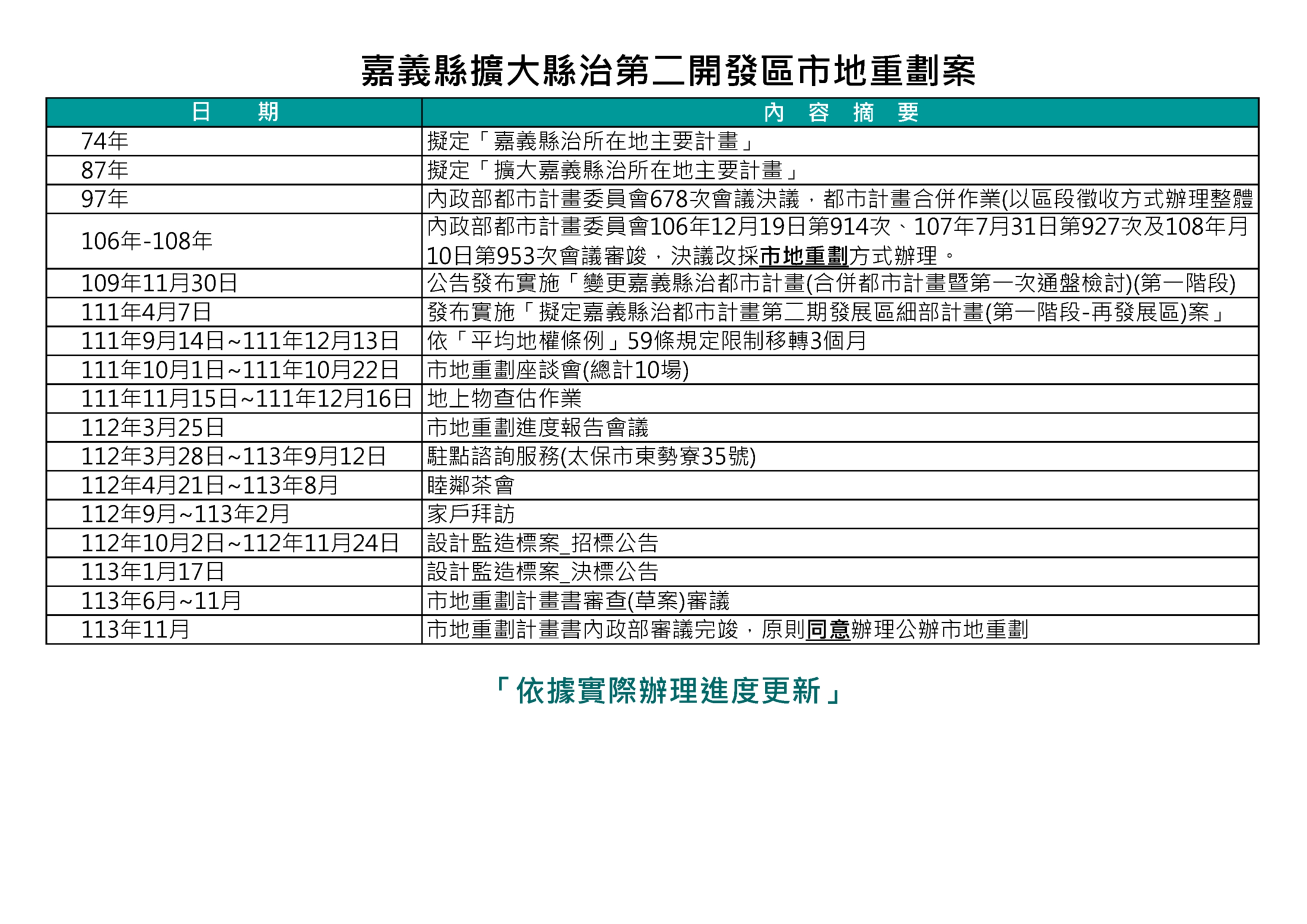The width and height of the screenshot is (1307, 924).
Task: Select the 109年11月30日 date cell
Action: (x=234, y=283)
